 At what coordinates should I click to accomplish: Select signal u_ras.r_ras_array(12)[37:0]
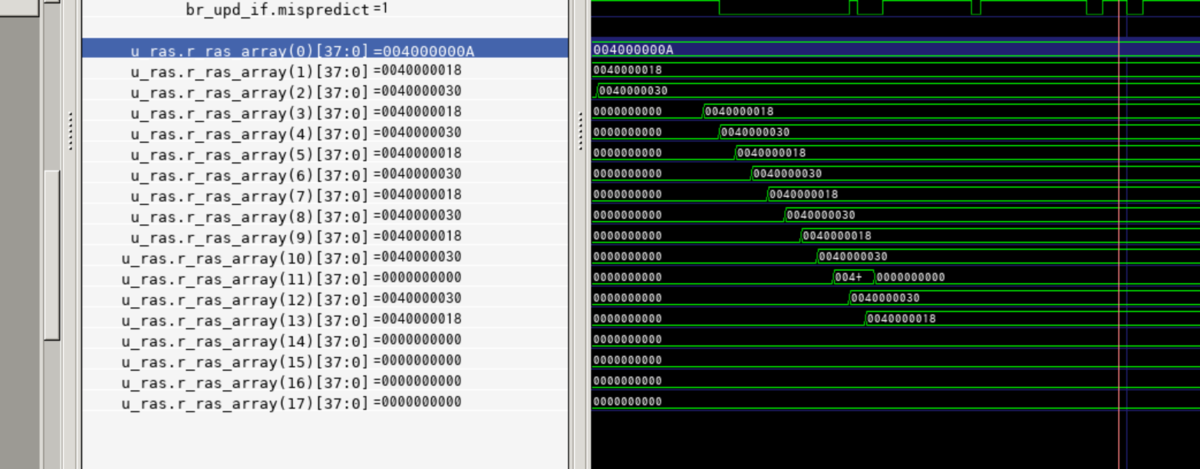325,298
